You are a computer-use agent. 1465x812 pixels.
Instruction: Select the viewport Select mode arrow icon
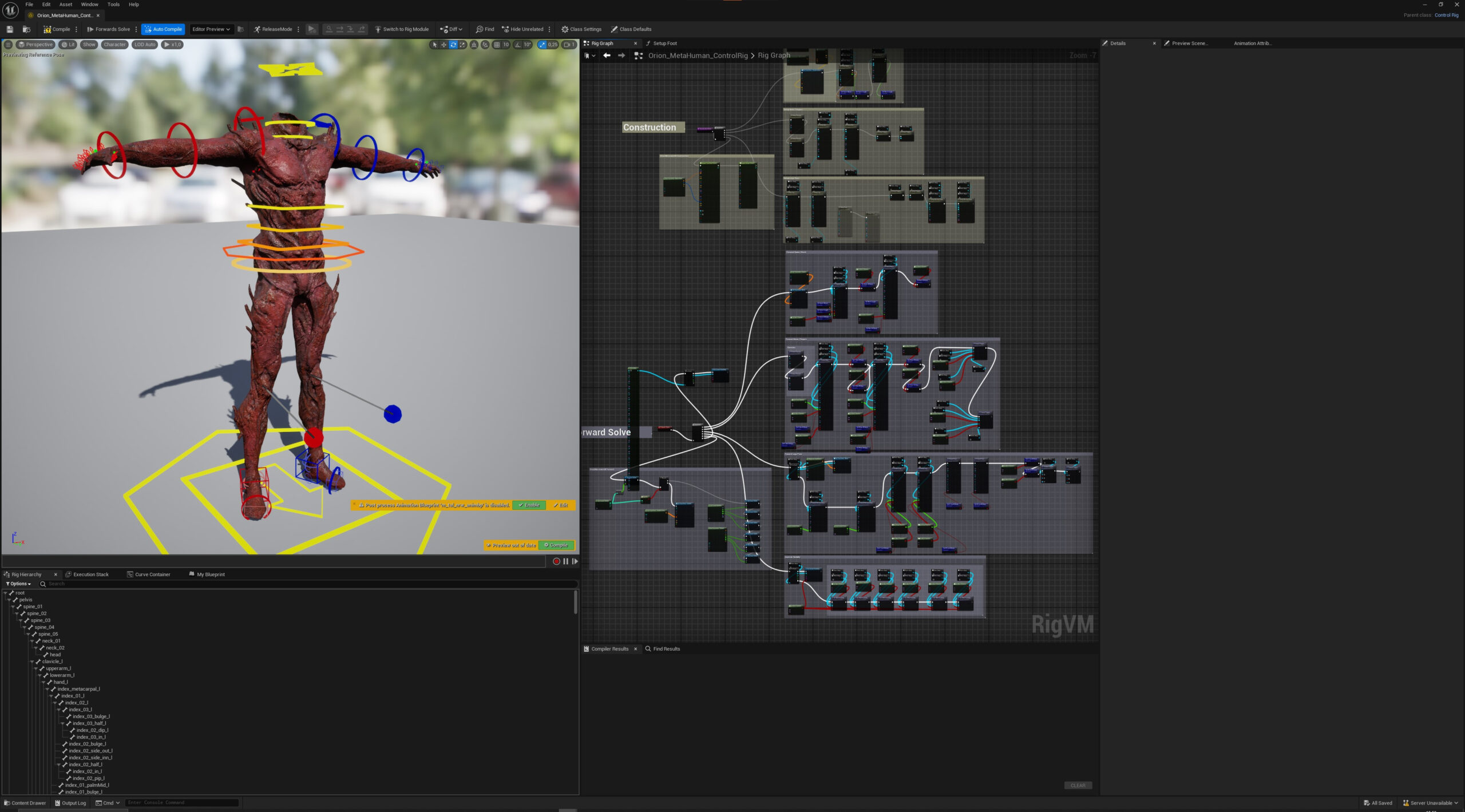tap(435, 45)
